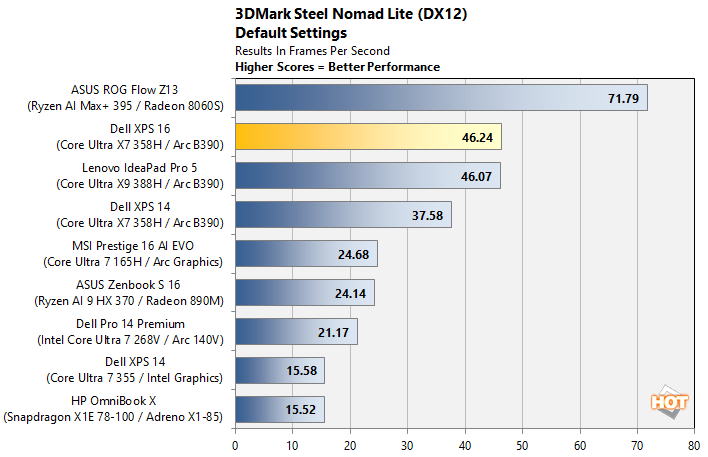Click the 71.79 score value
Screen dimensions: 708x457
tap(623, 98)
